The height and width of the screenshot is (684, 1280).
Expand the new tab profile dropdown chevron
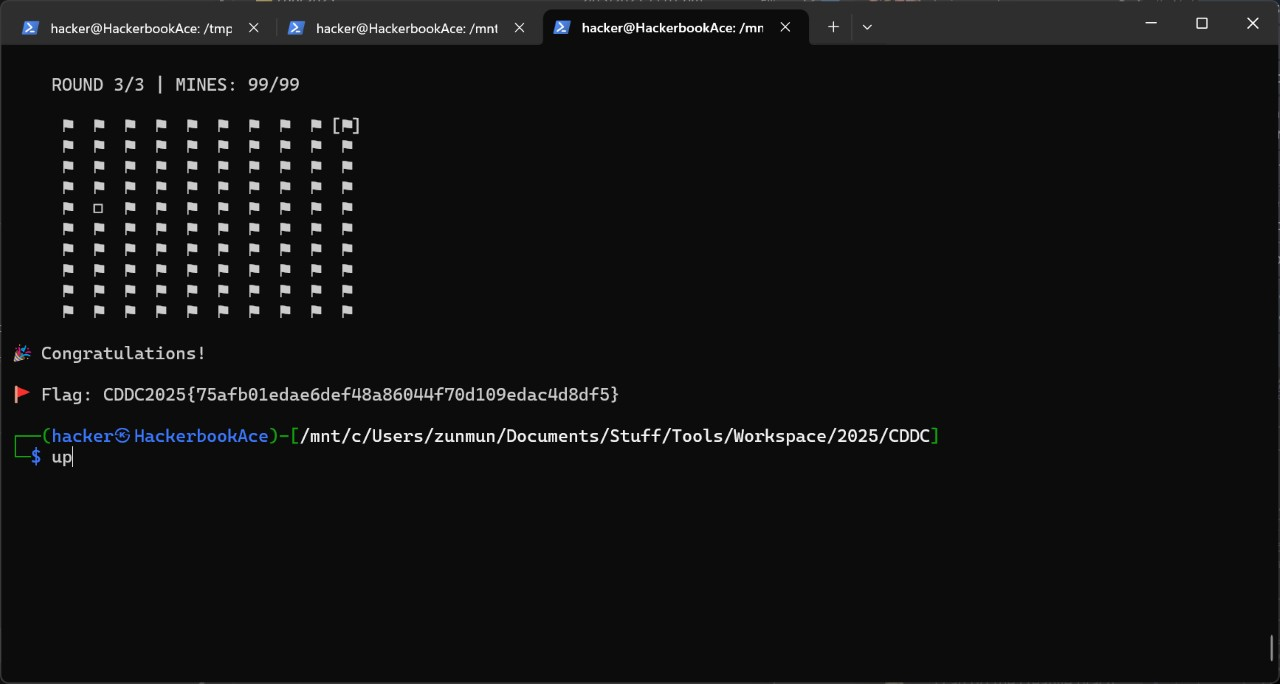pos(867,27)
